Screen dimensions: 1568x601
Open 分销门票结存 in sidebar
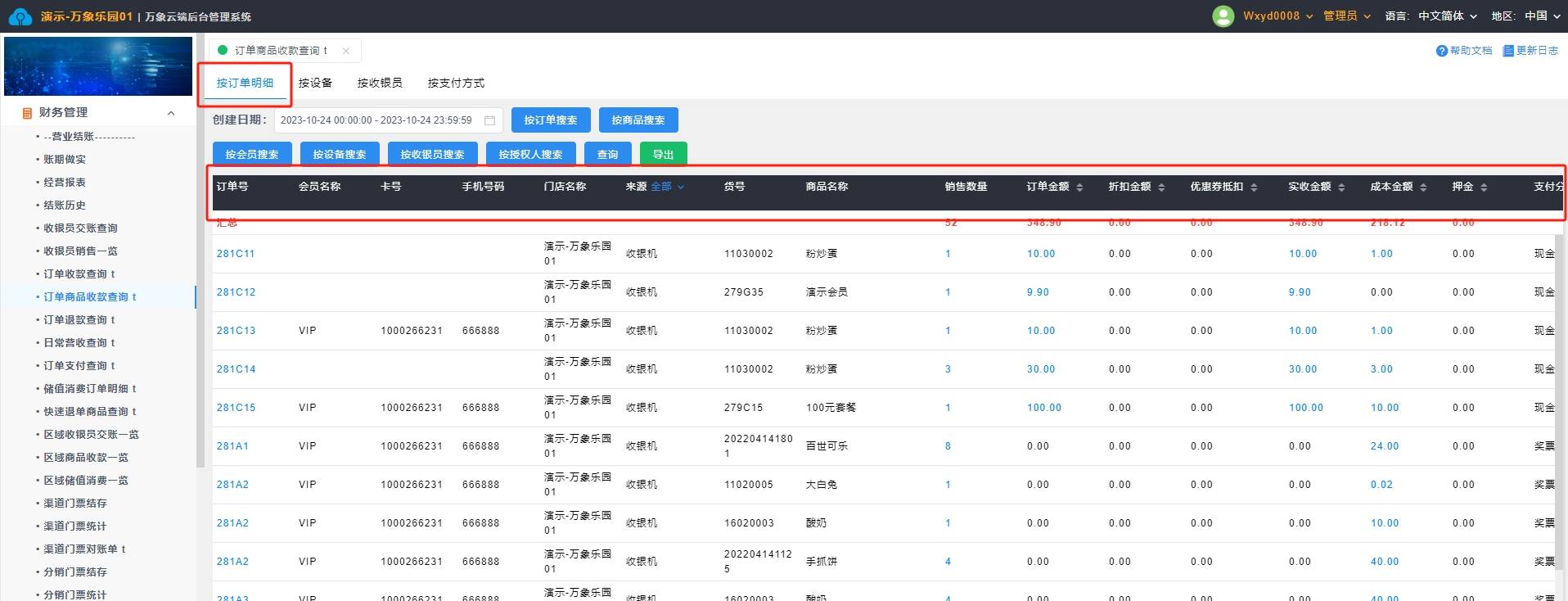[75, 572]
